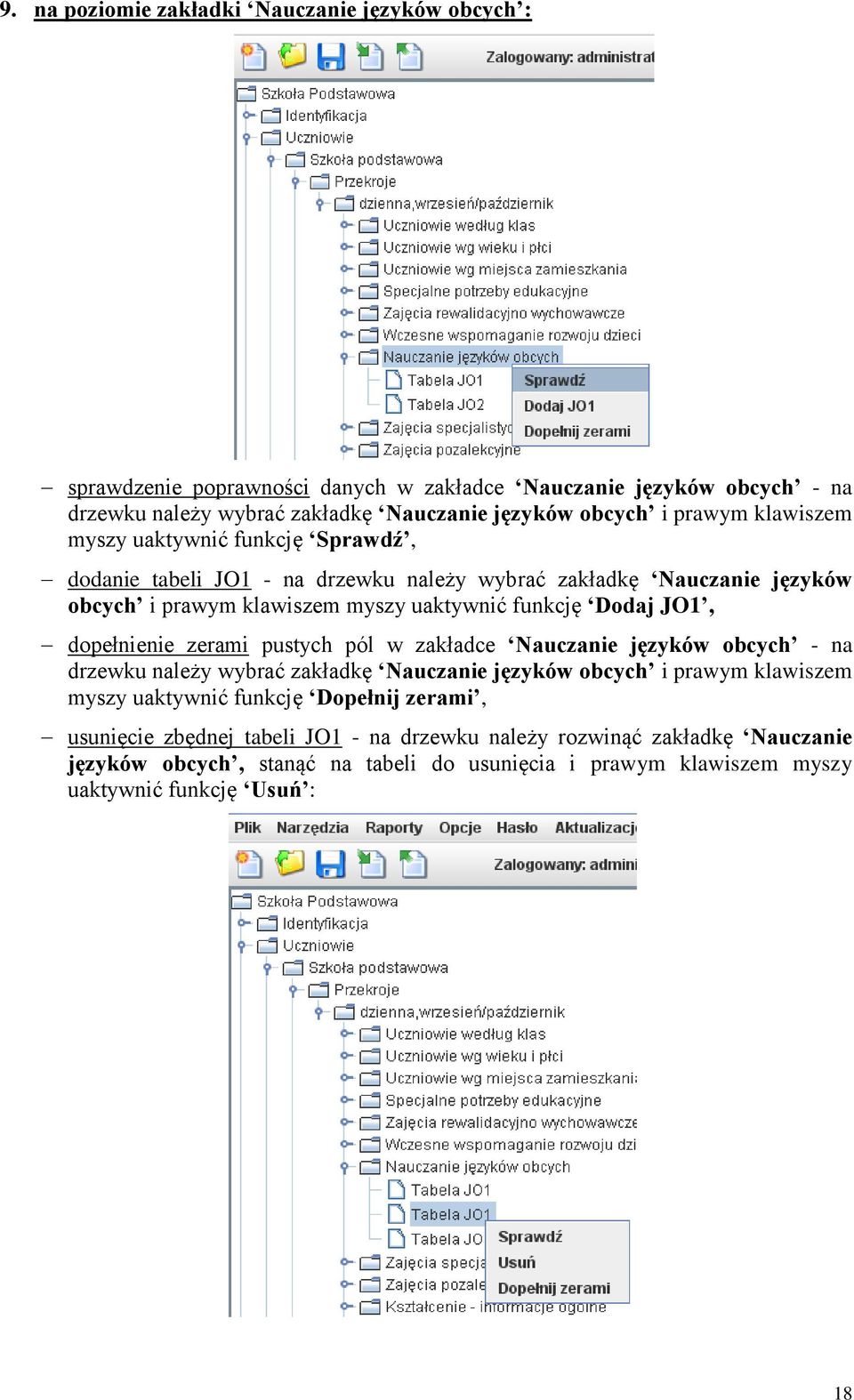Click New document icon below the Plik menu
The height and width of the screenshot is (1400, 854).
pos(248,864)
